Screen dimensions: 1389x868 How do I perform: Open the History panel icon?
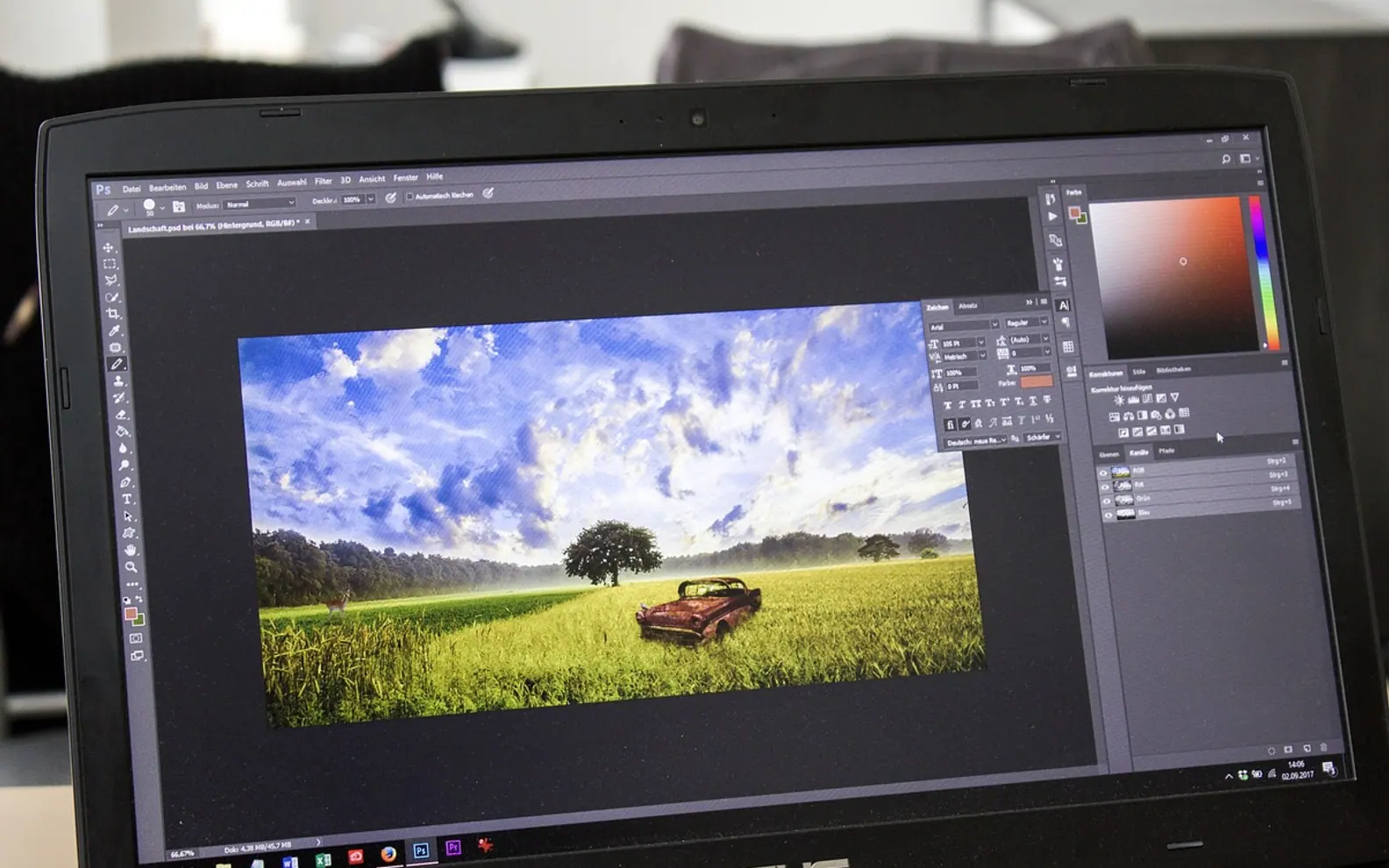pyautogui.click(x=1050, y=199)
